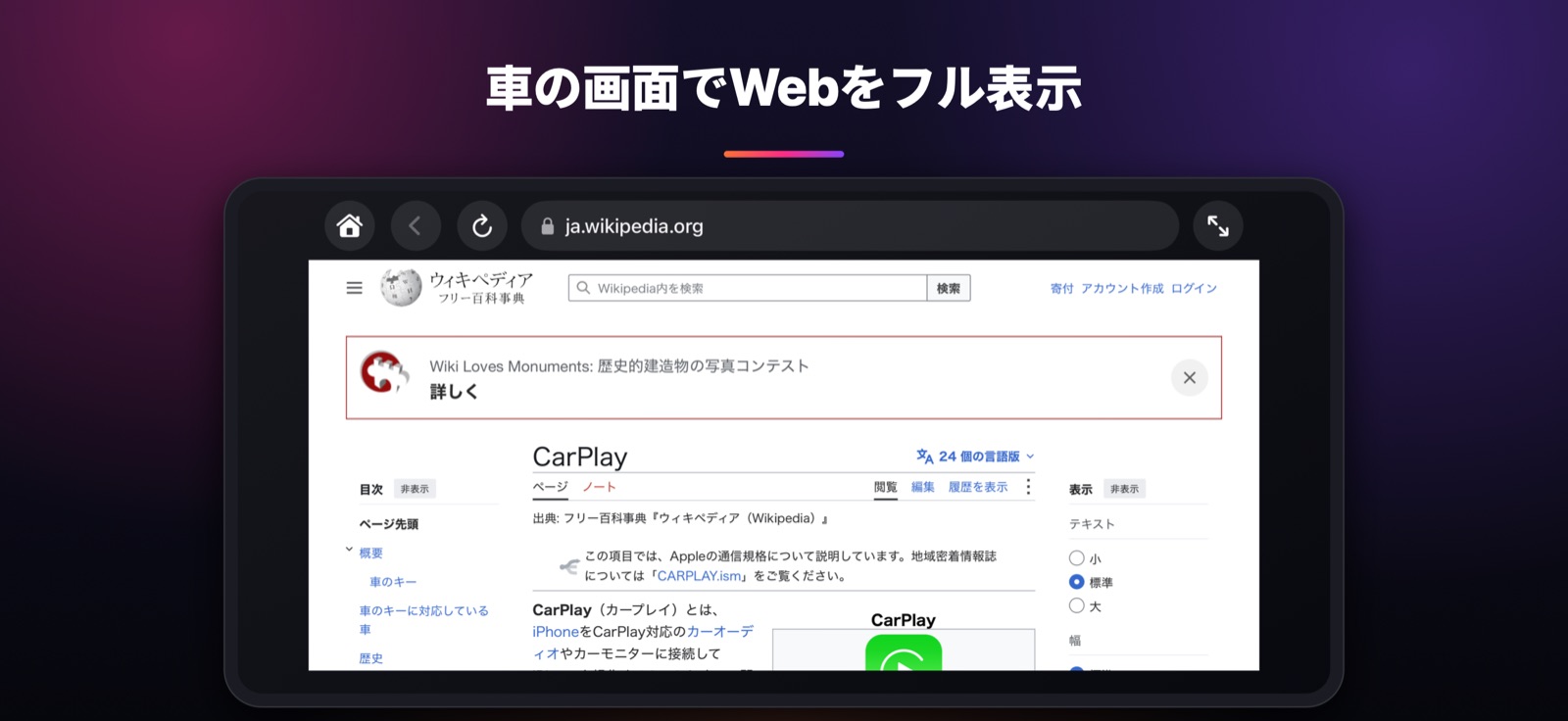Open the iPhone article link
The image size is (1568, 721).
(x=556, y=632)
